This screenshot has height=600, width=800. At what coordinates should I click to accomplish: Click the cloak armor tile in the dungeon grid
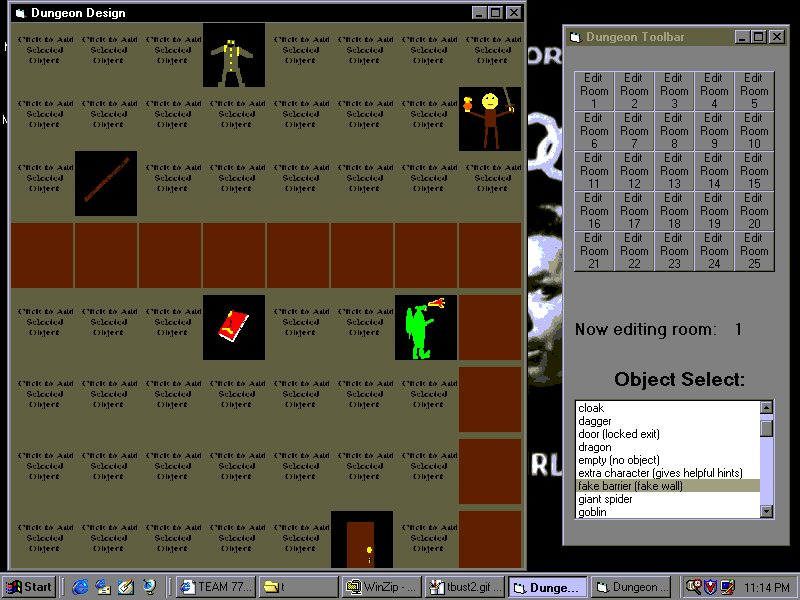point(234,55)
